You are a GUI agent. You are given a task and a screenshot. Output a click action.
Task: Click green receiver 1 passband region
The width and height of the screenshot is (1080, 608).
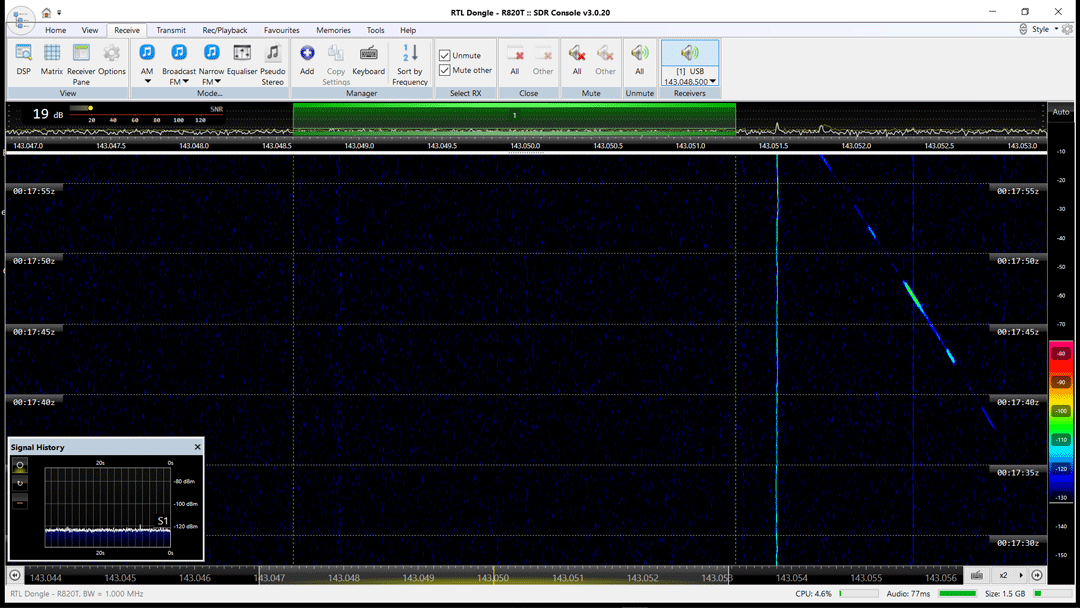coord(515,118)
